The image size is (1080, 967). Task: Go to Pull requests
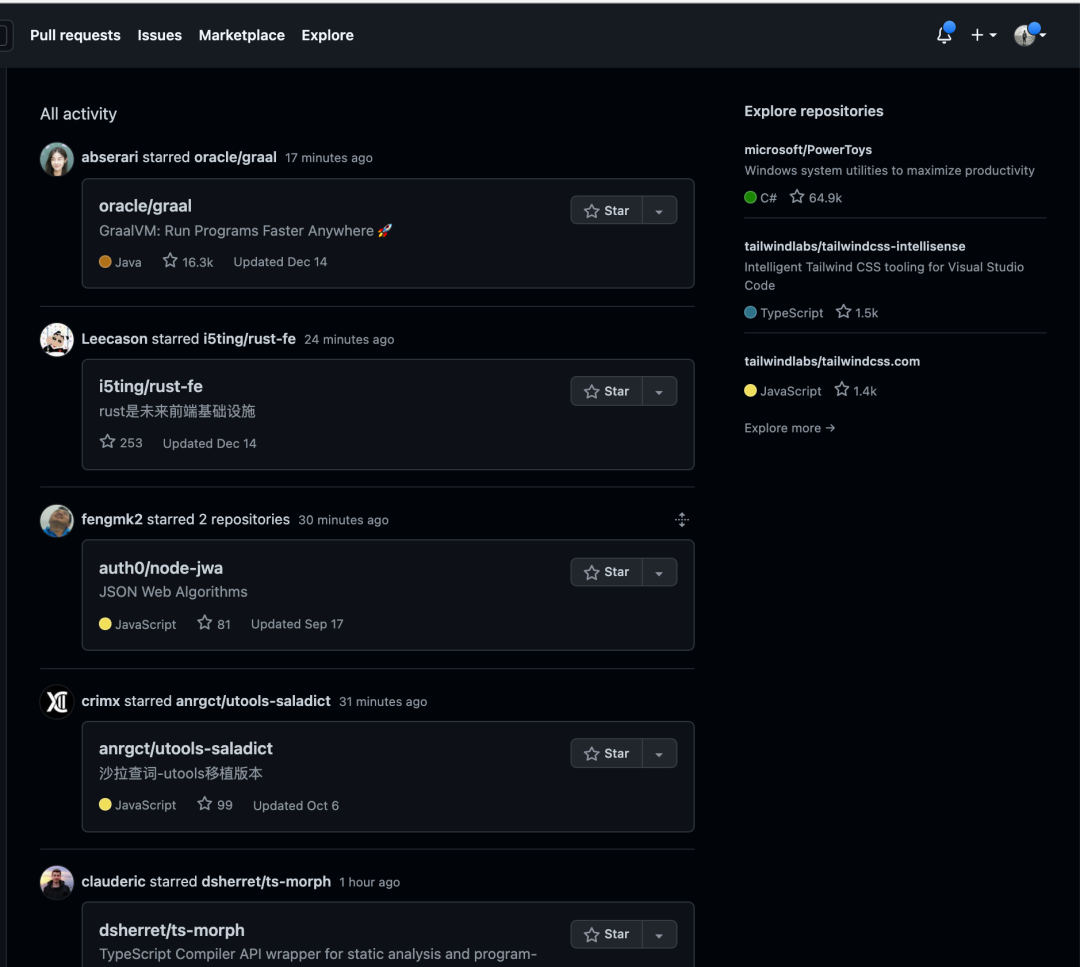point(75,35)
